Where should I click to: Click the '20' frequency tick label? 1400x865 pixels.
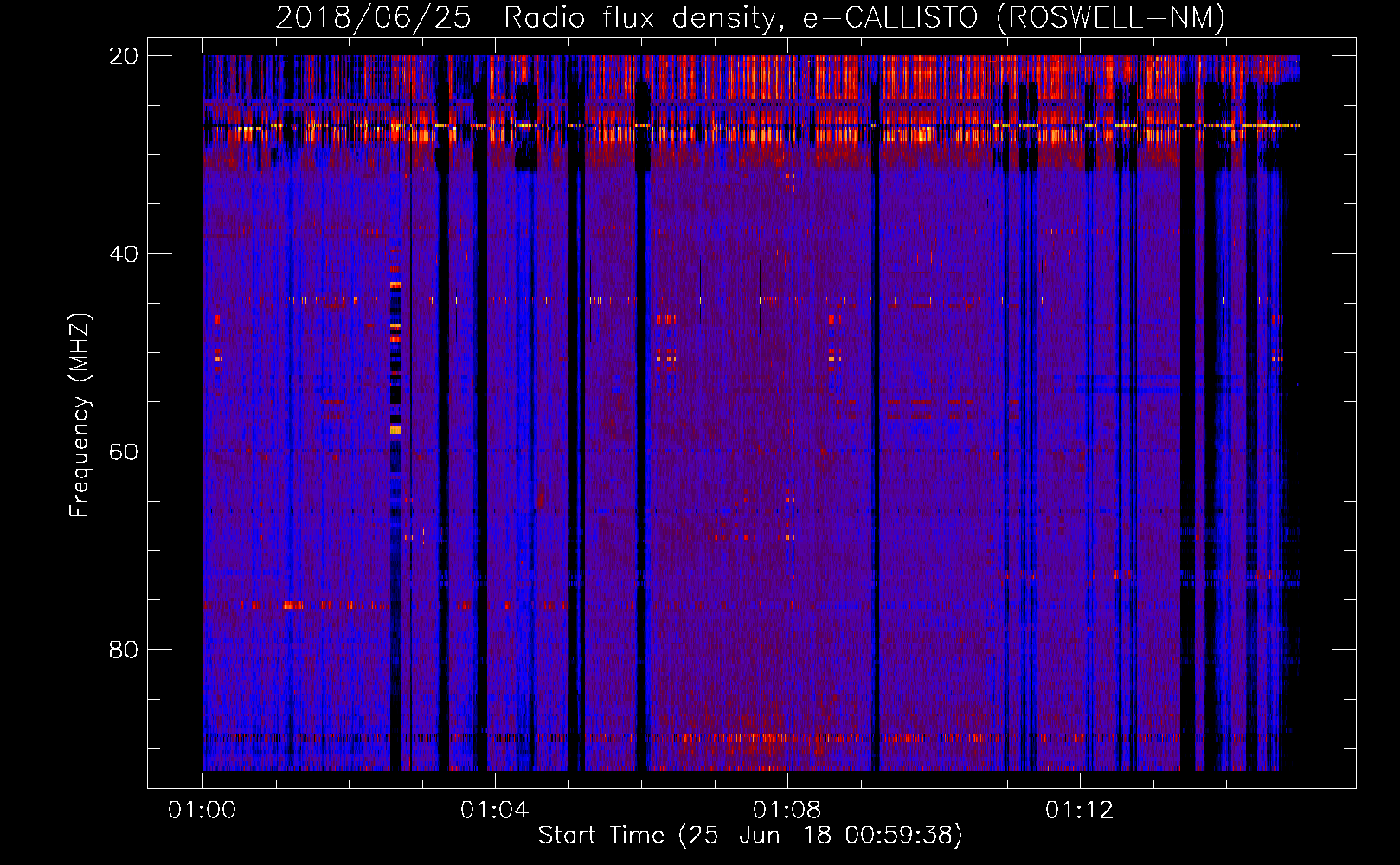(124, 56)
